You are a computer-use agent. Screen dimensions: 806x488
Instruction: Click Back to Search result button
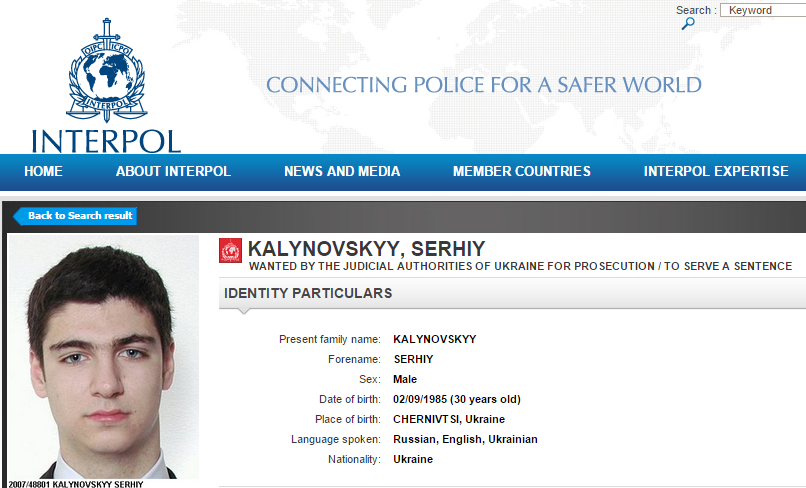(75, 216)
